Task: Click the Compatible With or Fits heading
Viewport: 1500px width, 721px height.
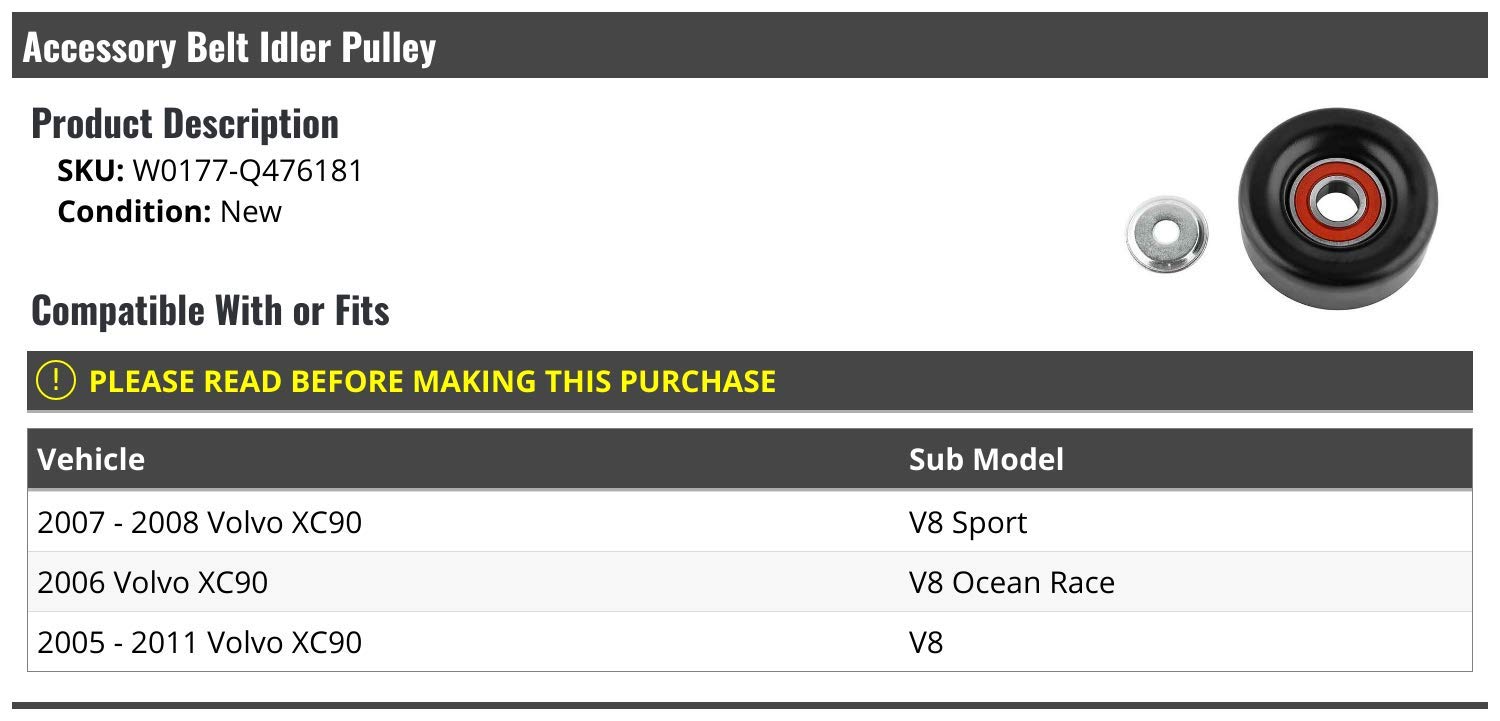Action: click(x=210, y=311)
